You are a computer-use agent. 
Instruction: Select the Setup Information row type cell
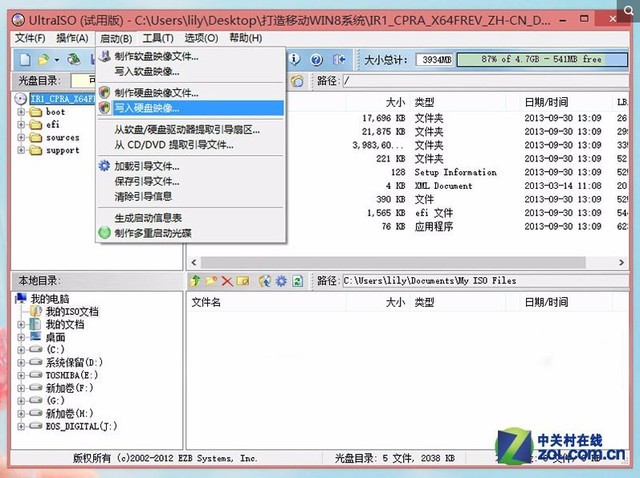pos(456,172)
